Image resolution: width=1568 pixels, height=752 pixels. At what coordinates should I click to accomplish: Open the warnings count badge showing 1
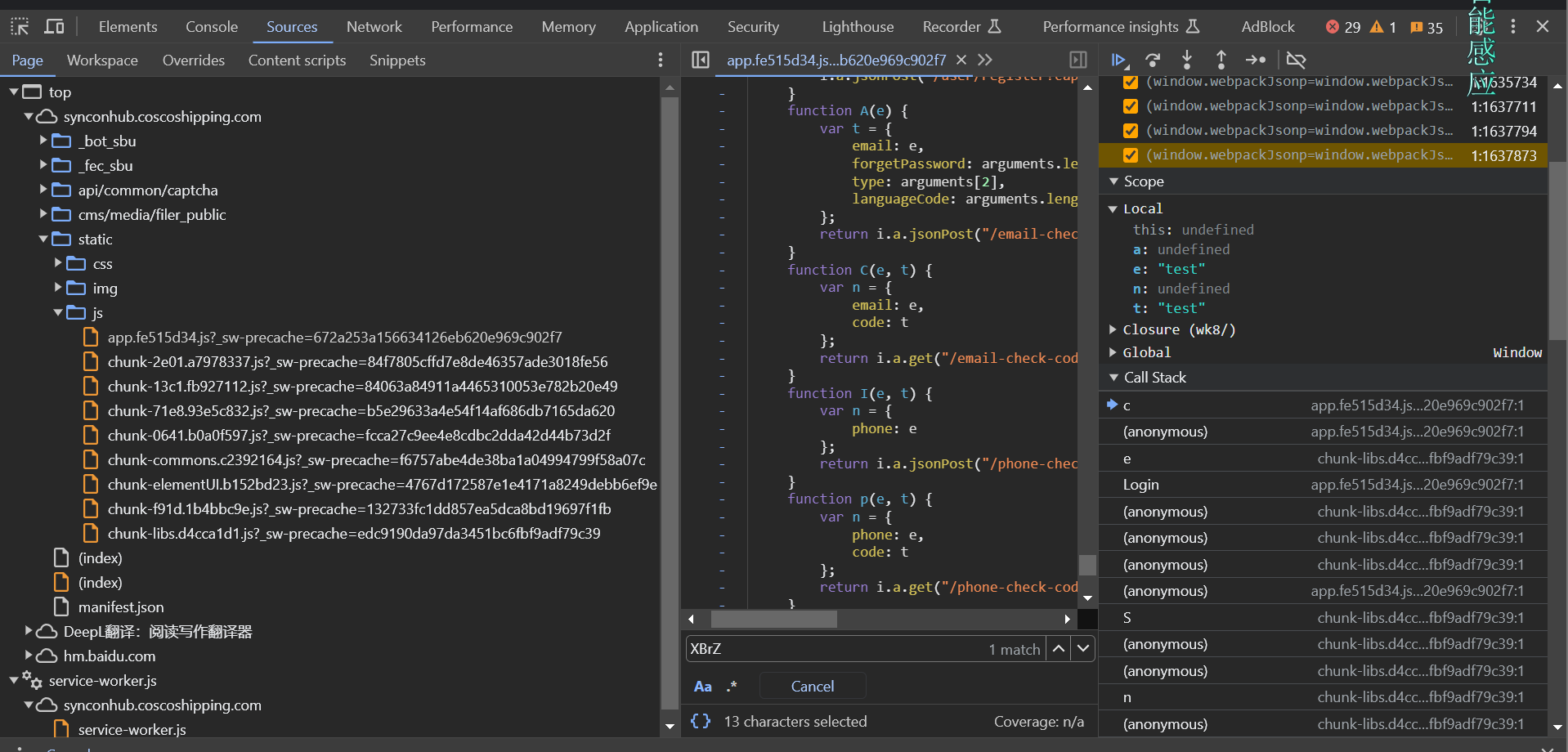1383,27
